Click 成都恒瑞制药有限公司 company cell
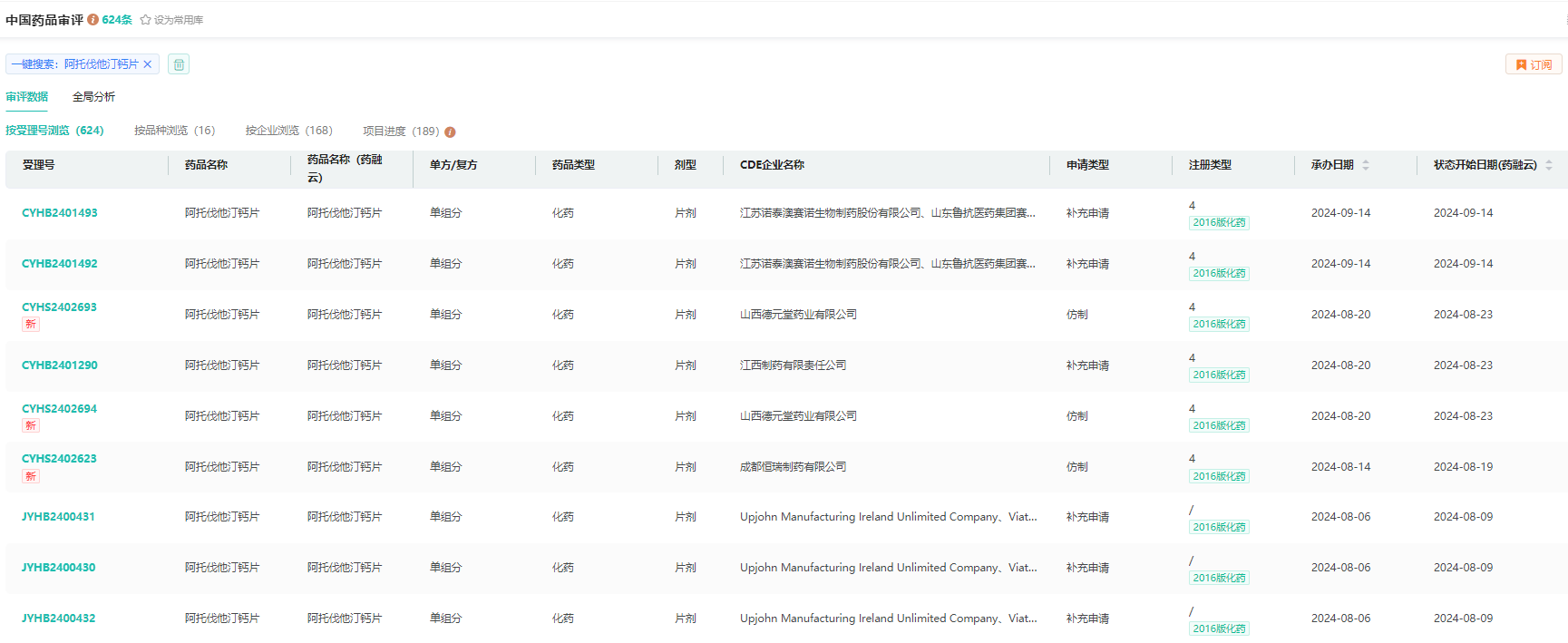Image resolution: width=1568 pixels, height=643 pixels. click(x=793, y=467)
